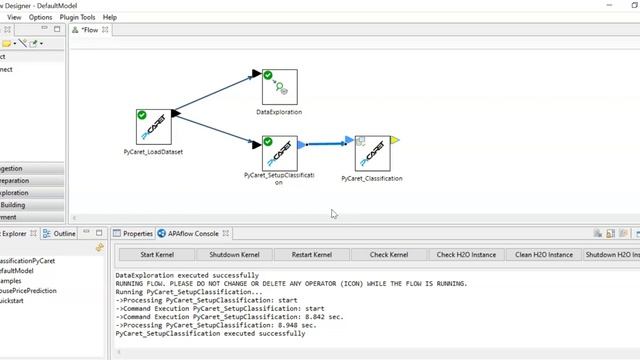Close the Explorer view tab
Screen dimensions: 640x360
tap(33, 233)
